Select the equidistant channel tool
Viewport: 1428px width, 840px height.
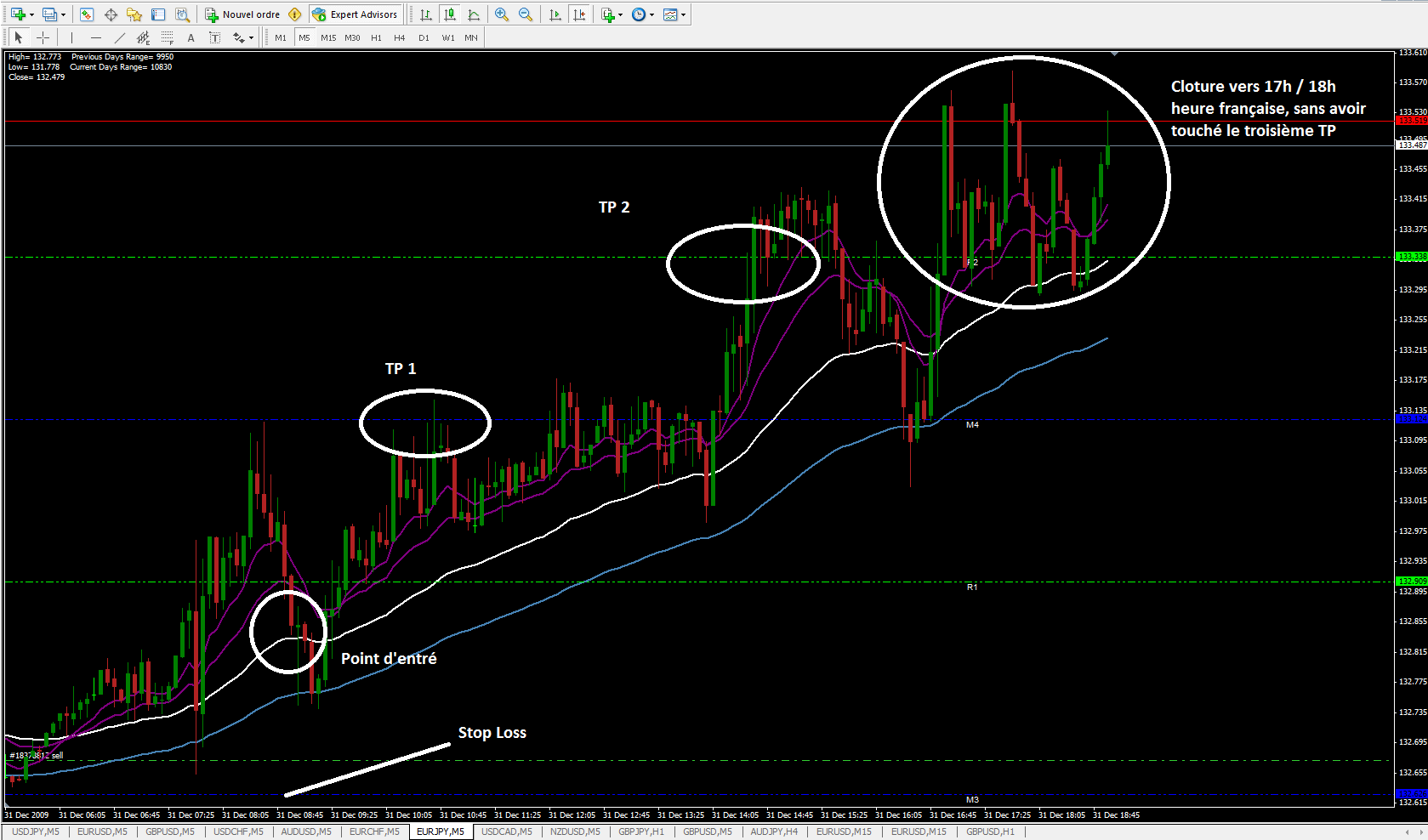(x=143, y=37)
